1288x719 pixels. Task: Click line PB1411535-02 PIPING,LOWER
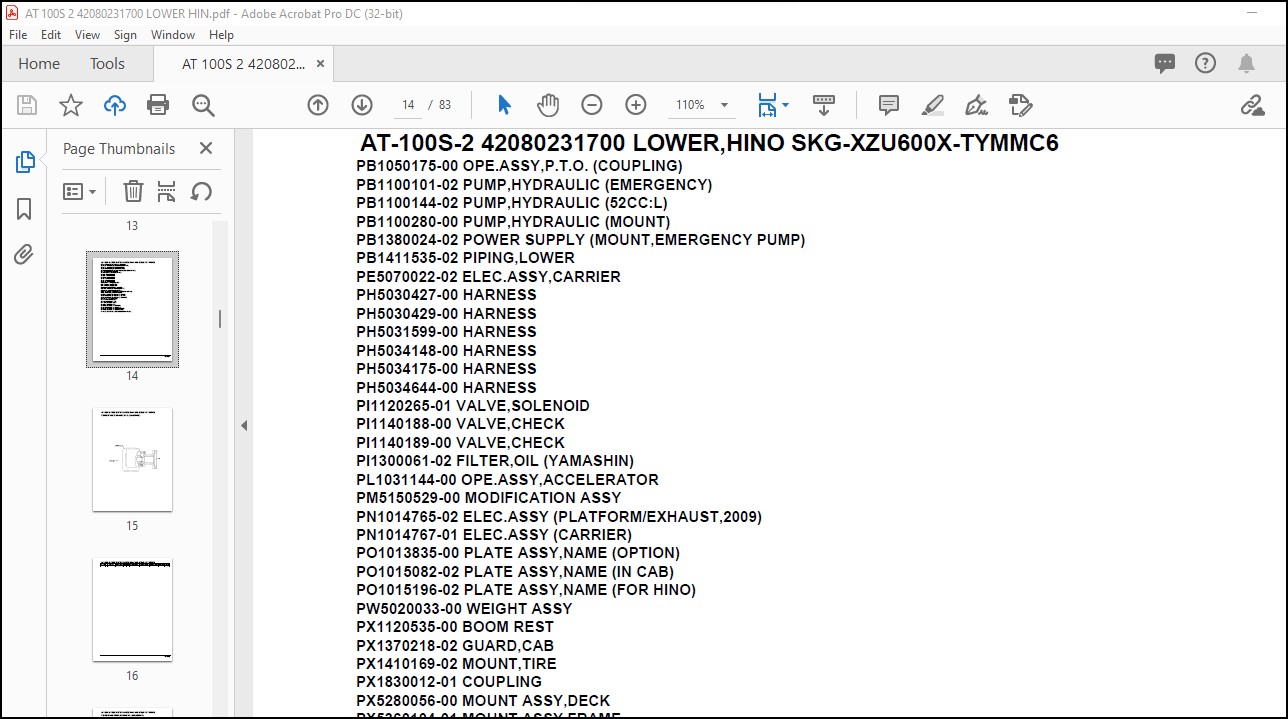(465, 258)
